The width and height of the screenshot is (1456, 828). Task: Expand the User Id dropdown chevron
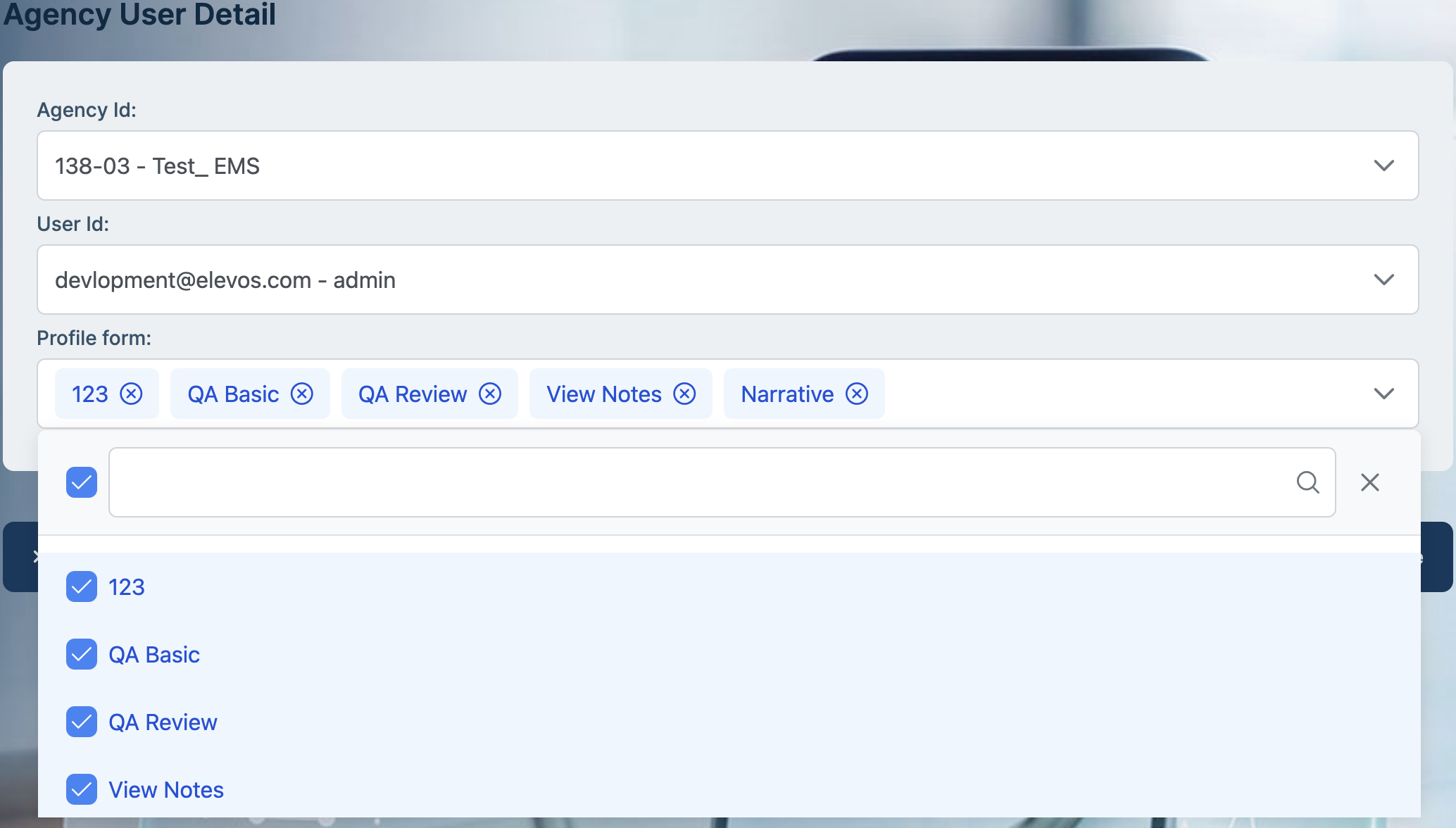[x=1383, y=280]
